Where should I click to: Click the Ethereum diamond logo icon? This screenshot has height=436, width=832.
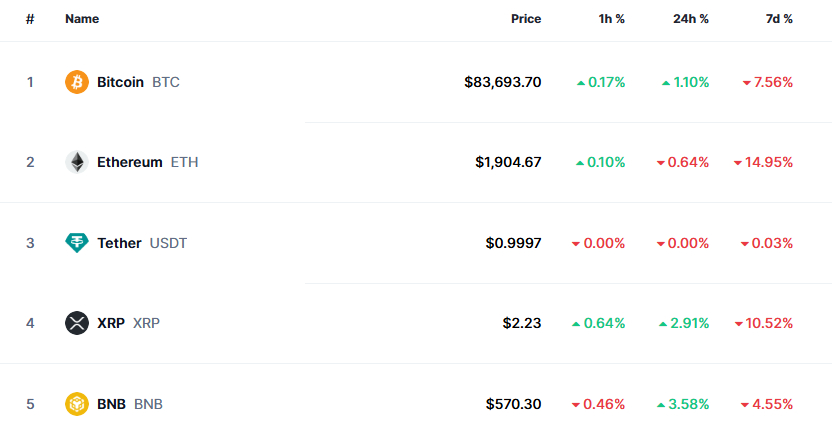coord(77,162)
